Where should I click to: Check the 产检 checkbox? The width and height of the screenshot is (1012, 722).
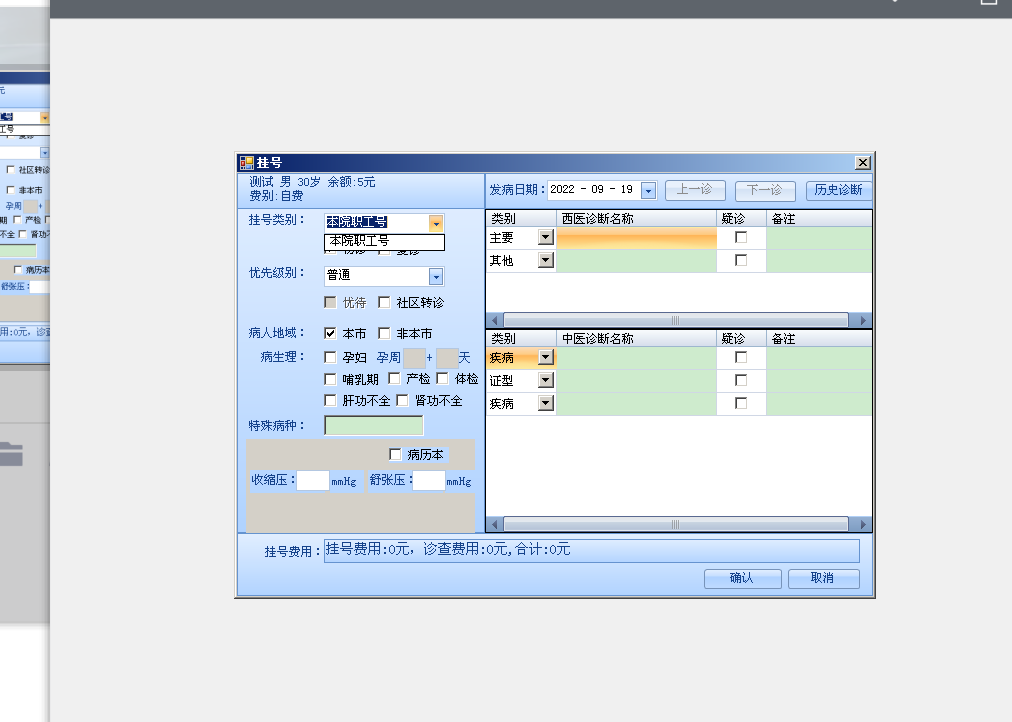pyautogui.click(x=394, y=379)
